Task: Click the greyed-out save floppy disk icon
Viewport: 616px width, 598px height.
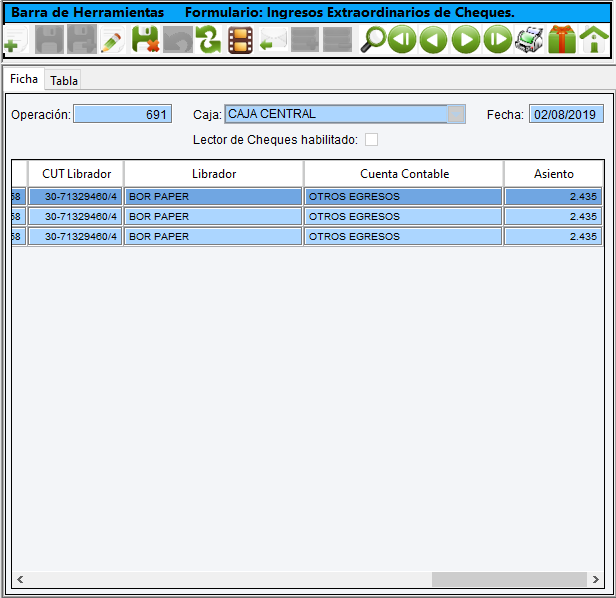Action: click(x=49, y=40)
